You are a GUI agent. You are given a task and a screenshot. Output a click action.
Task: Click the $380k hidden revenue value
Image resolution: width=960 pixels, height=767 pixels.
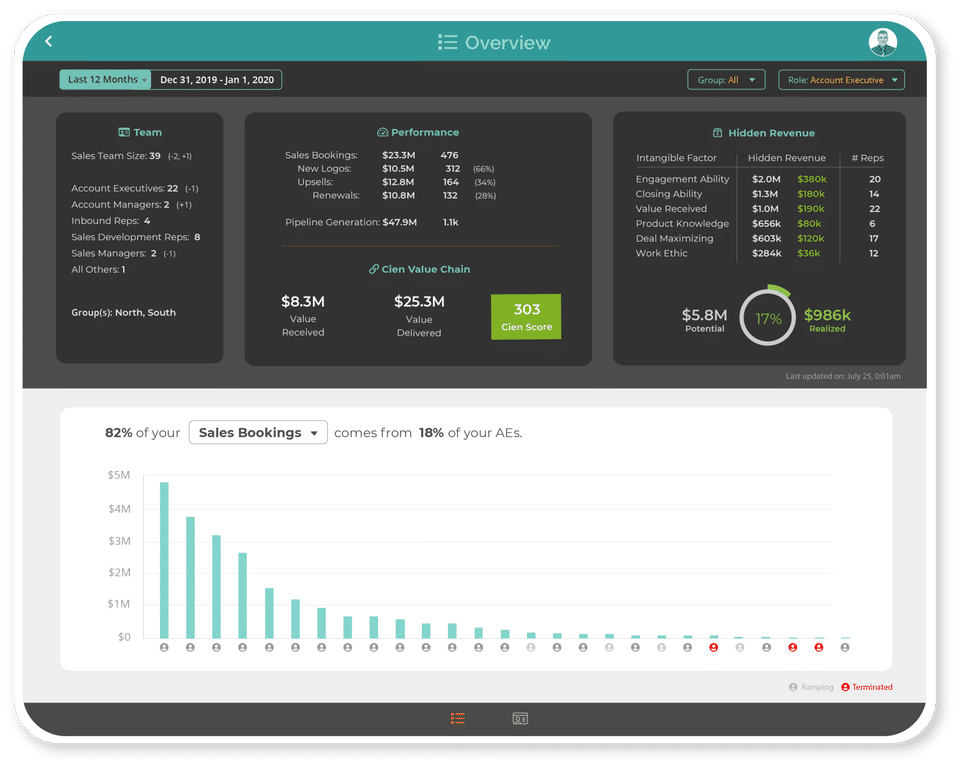(812, 179)
